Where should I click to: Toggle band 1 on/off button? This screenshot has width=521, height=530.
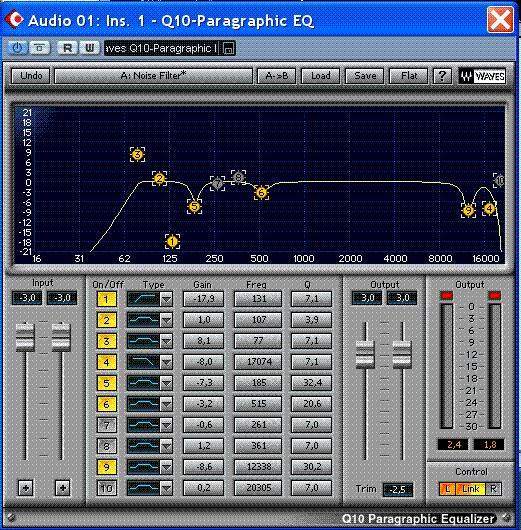106,299
